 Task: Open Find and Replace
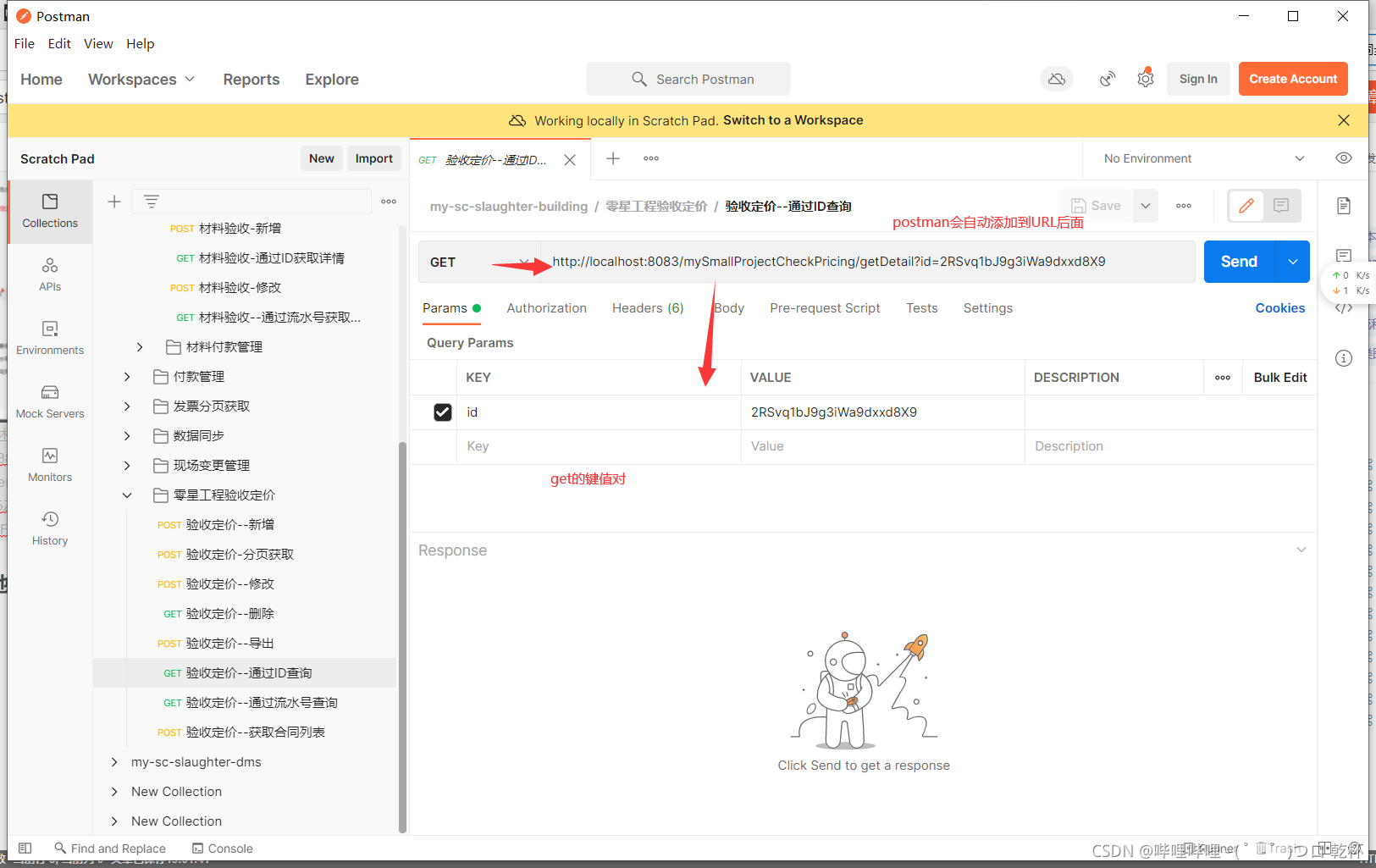point(110,849)
